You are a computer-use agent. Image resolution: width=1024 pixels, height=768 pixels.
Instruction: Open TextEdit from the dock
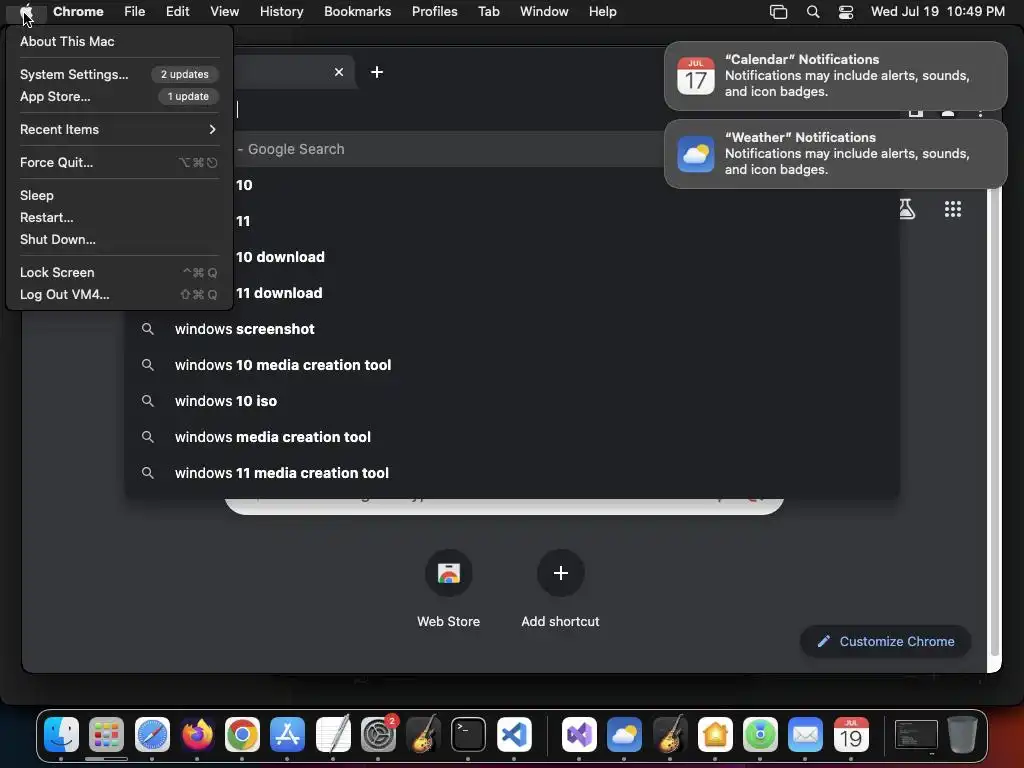tap(333, 735)
